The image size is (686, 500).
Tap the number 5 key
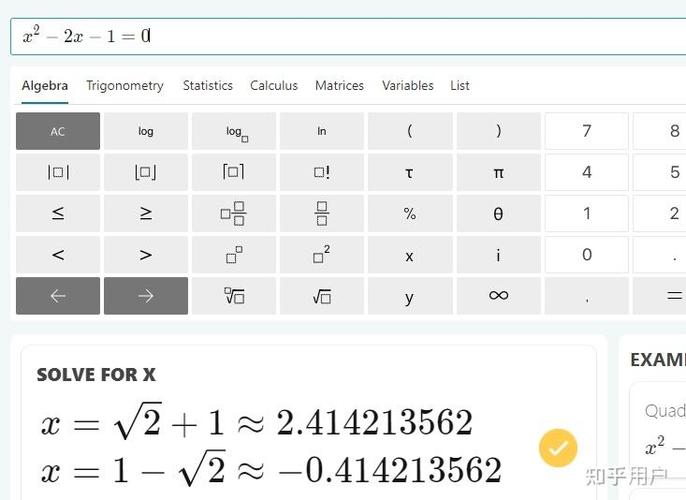[x=660, y=172]
